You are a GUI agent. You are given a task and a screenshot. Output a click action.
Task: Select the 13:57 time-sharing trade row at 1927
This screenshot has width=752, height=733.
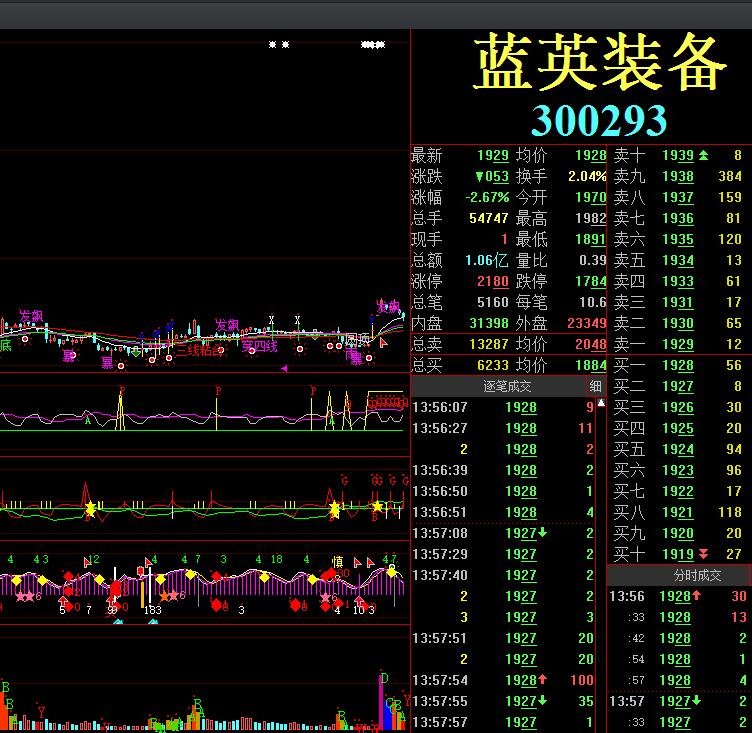678,701
